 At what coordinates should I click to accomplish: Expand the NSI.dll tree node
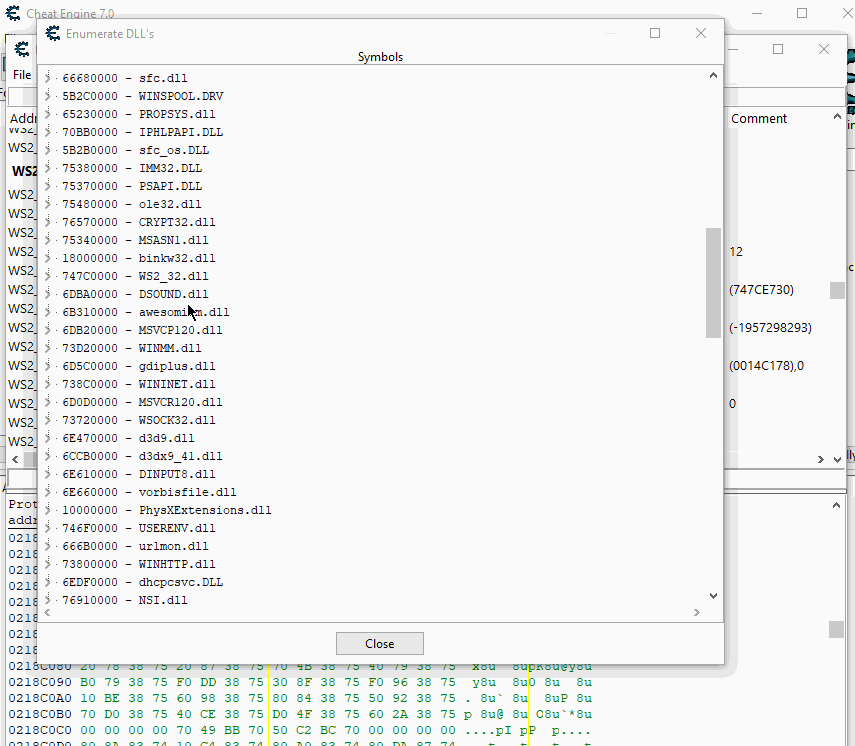(x=48, y=600)
